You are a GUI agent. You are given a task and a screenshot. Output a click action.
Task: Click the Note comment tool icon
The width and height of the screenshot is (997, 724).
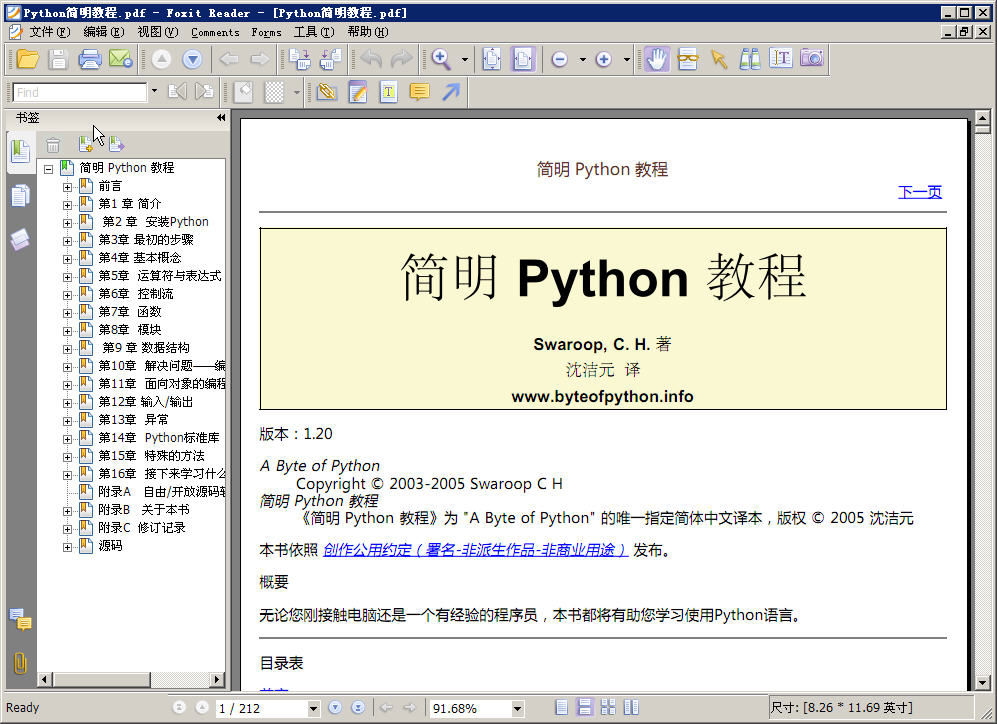(419, 92)
